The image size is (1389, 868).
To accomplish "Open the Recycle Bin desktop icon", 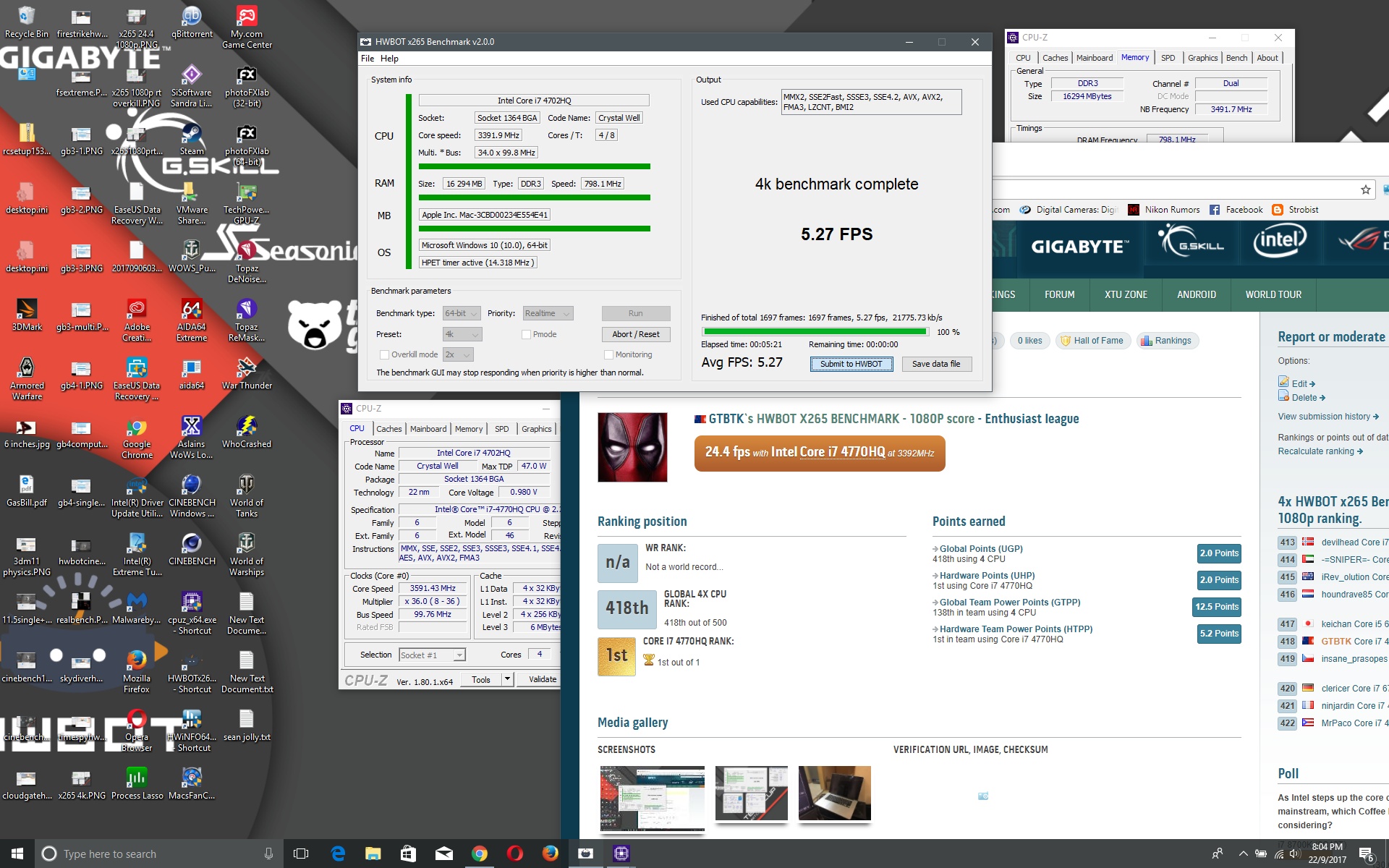I will click(x=27, y=23).
